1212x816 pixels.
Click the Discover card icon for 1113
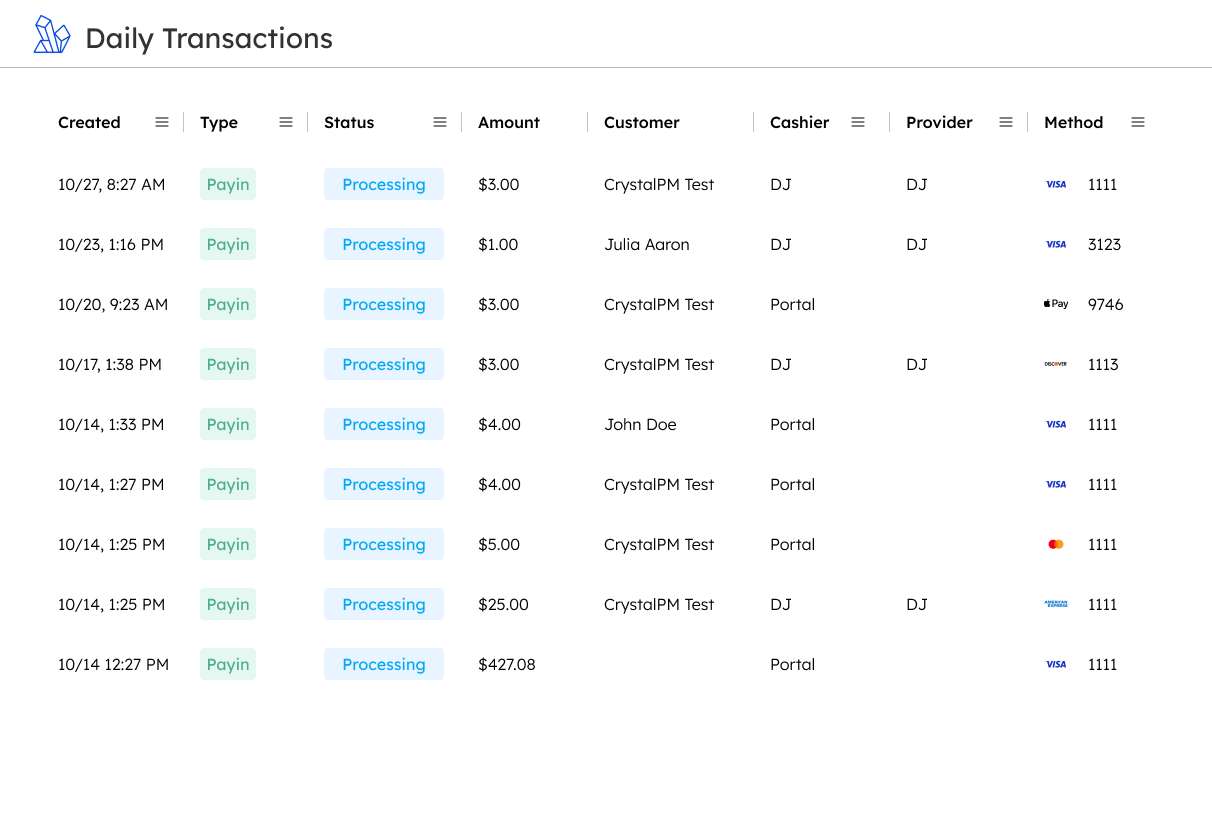(x=1056, y=364)
